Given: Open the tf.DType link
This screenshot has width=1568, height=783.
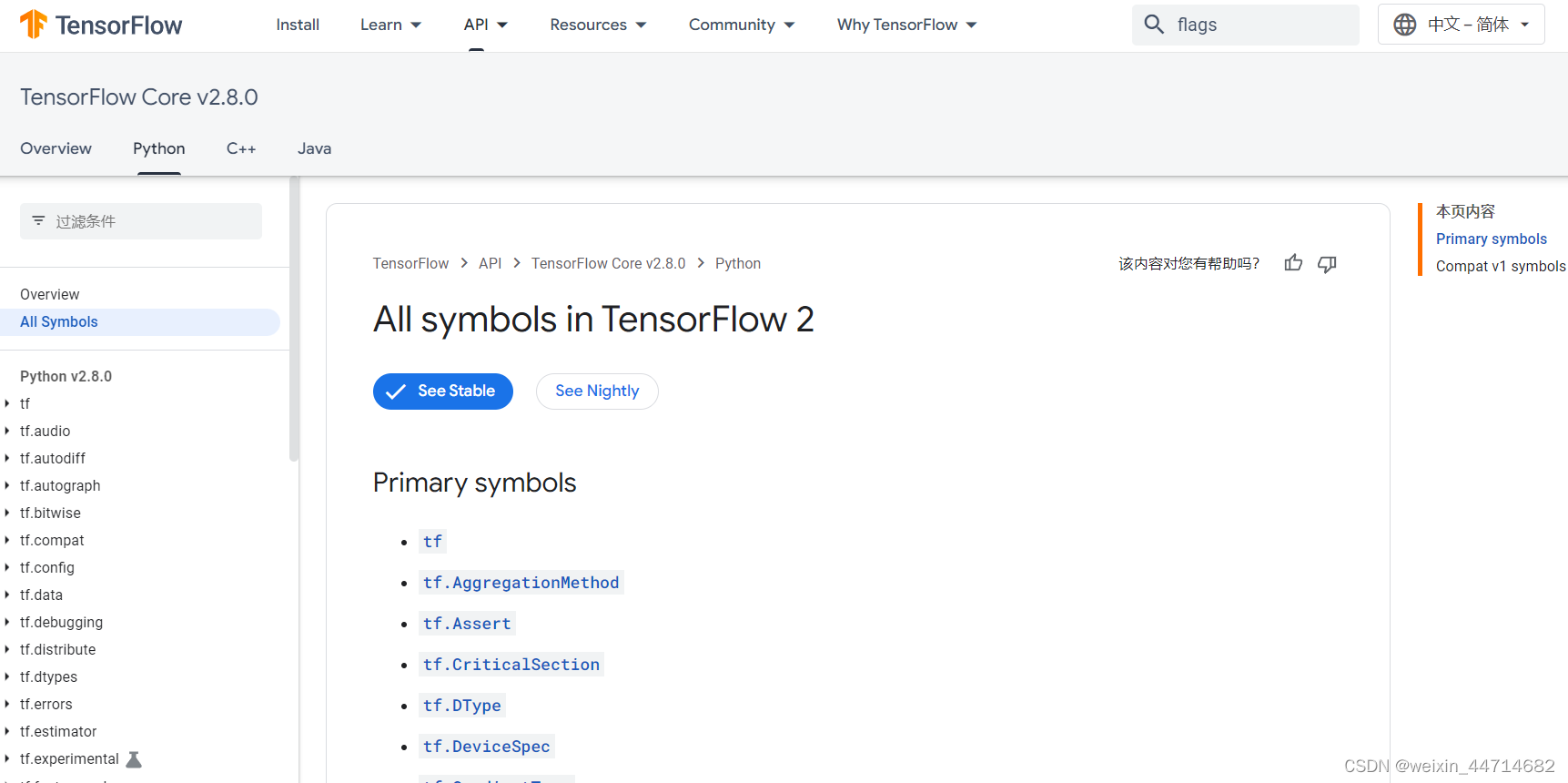Looking at the screenshot, I should click(x=462, y=706).
